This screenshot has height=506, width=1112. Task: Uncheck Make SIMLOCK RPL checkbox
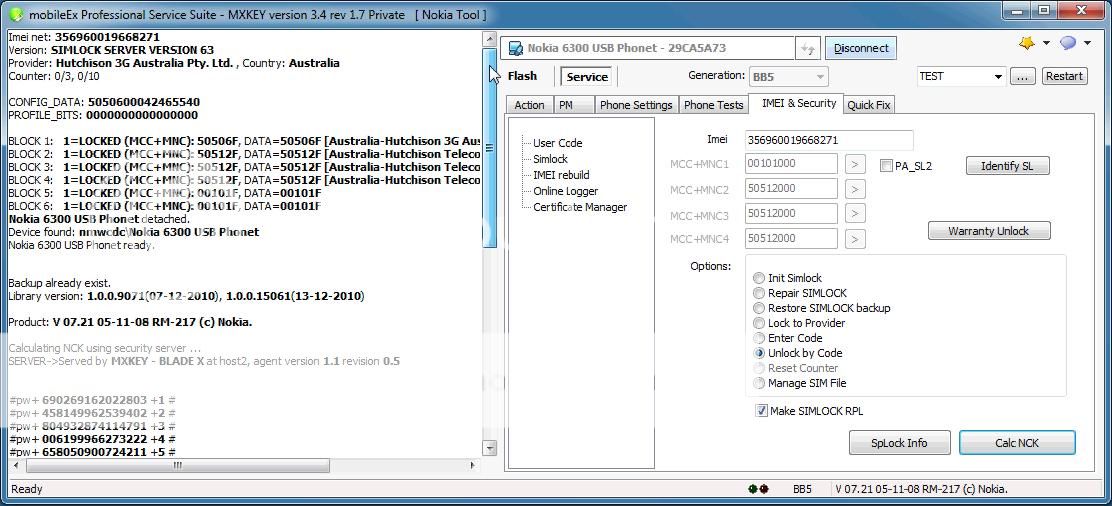point(762,411)
